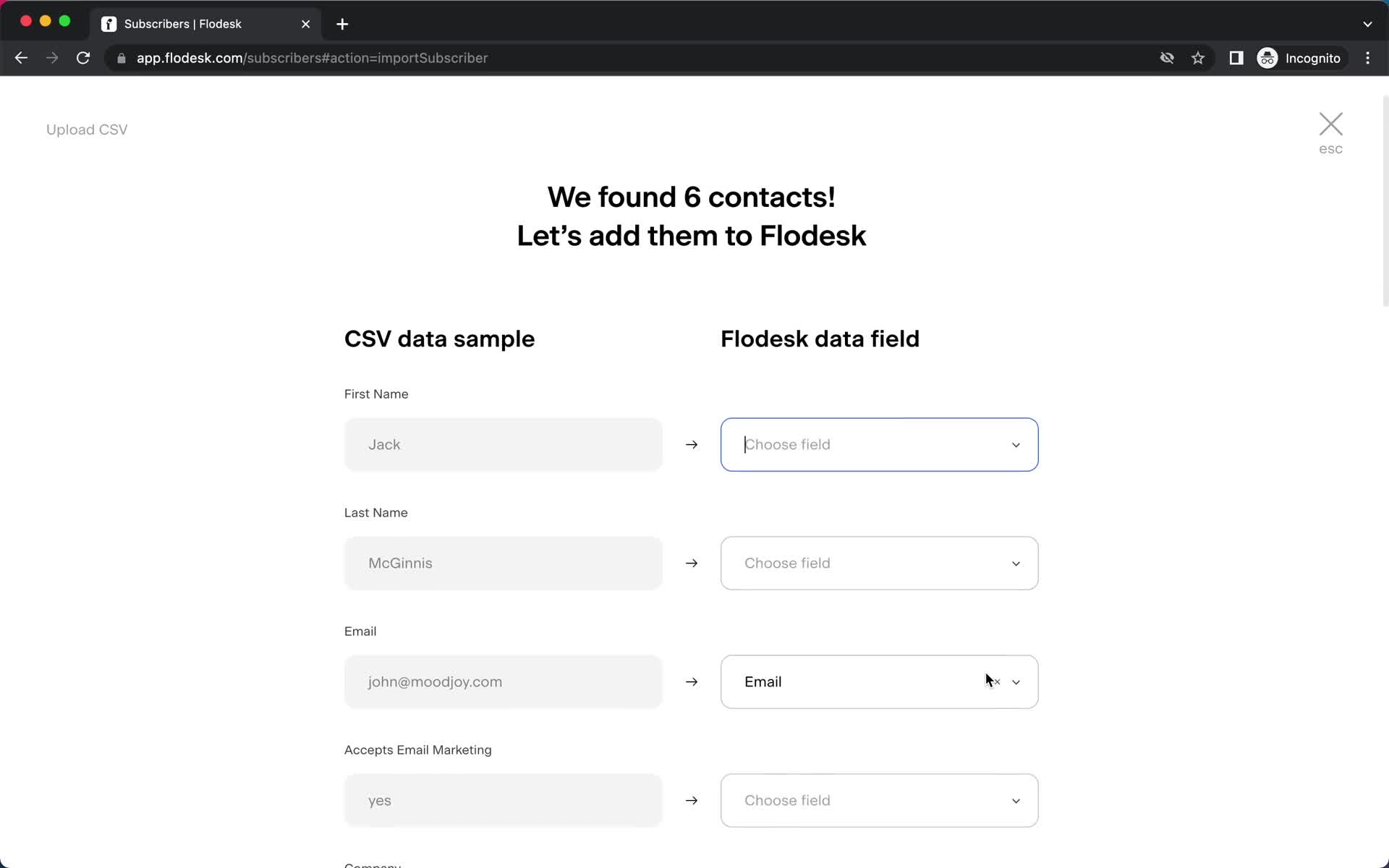The width and height of the screenshot is (1389, 868).
Task: Click the Email field clear icon
Action: pos(996,681)
